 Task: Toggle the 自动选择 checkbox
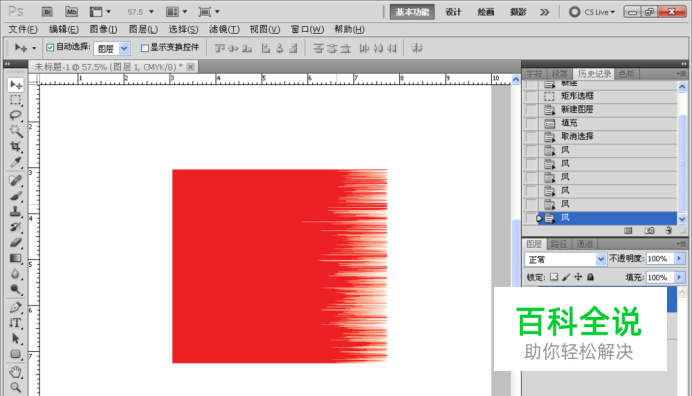coord(50,48)
